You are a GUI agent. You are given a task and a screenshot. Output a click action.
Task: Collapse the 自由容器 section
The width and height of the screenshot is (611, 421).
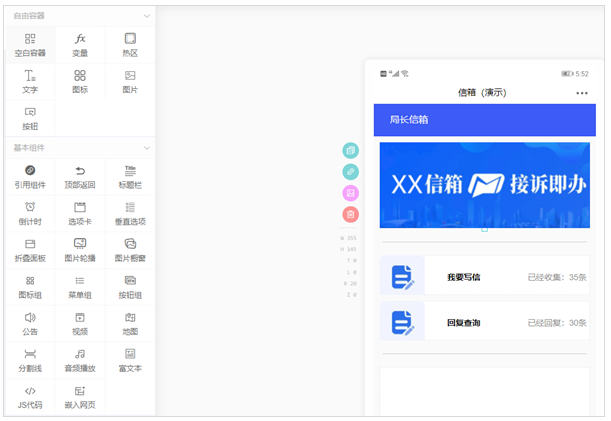click(x=147, y=16)
